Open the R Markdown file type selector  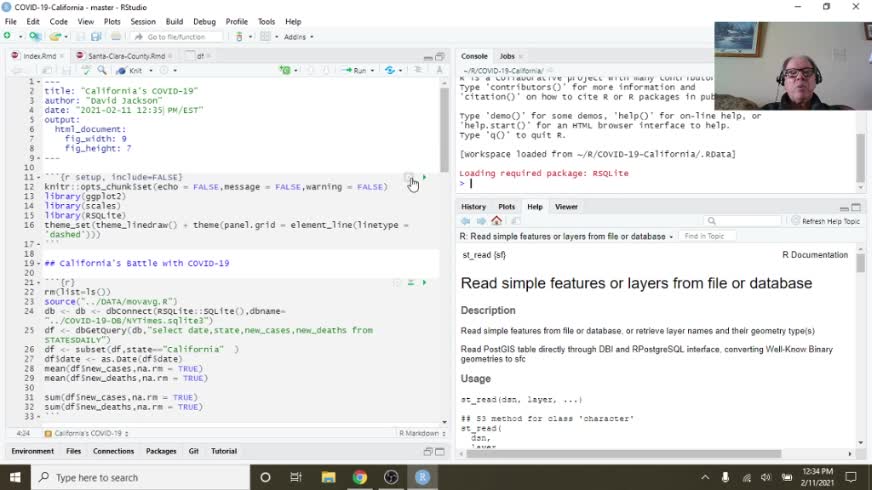tap(422, 433)
